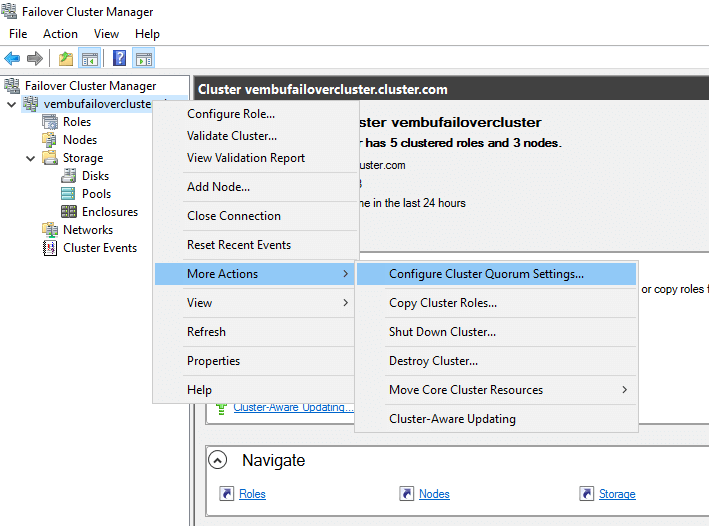Open the Cluster-Aware Updating... link

(x=293, y=408)
